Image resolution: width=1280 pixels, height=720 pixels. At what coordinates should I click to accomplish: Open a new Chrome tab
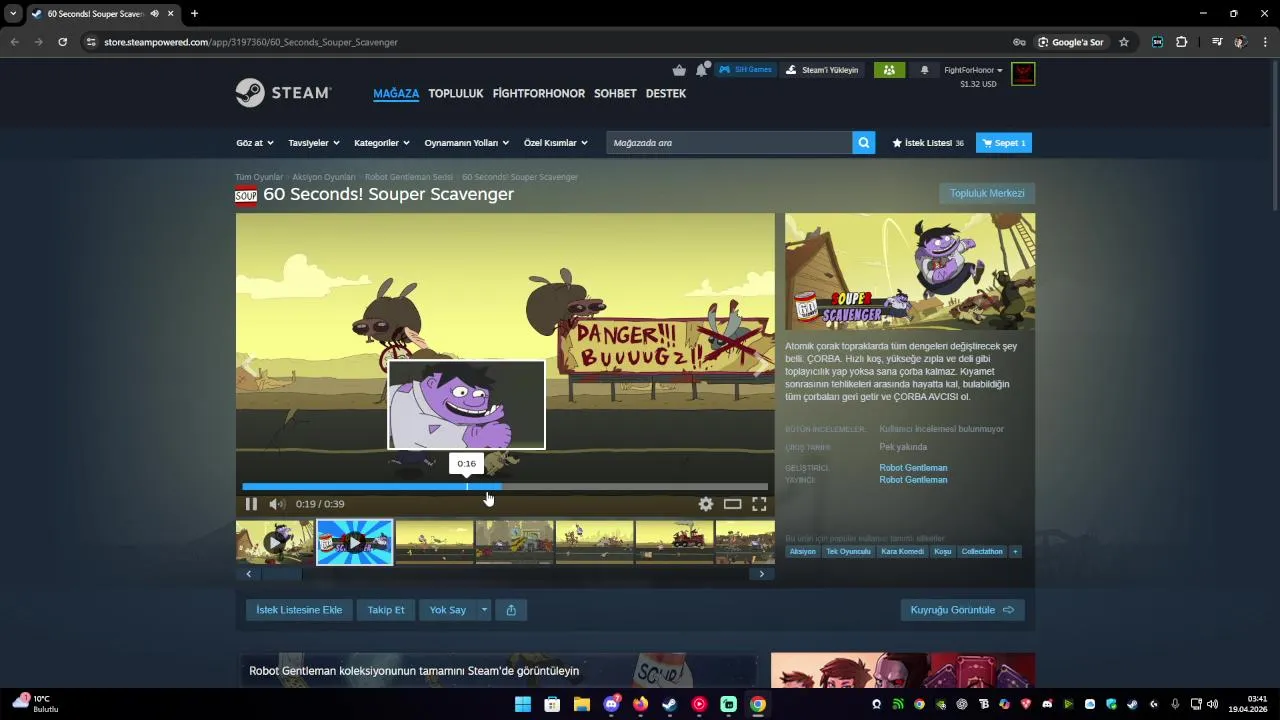(194, 13)
